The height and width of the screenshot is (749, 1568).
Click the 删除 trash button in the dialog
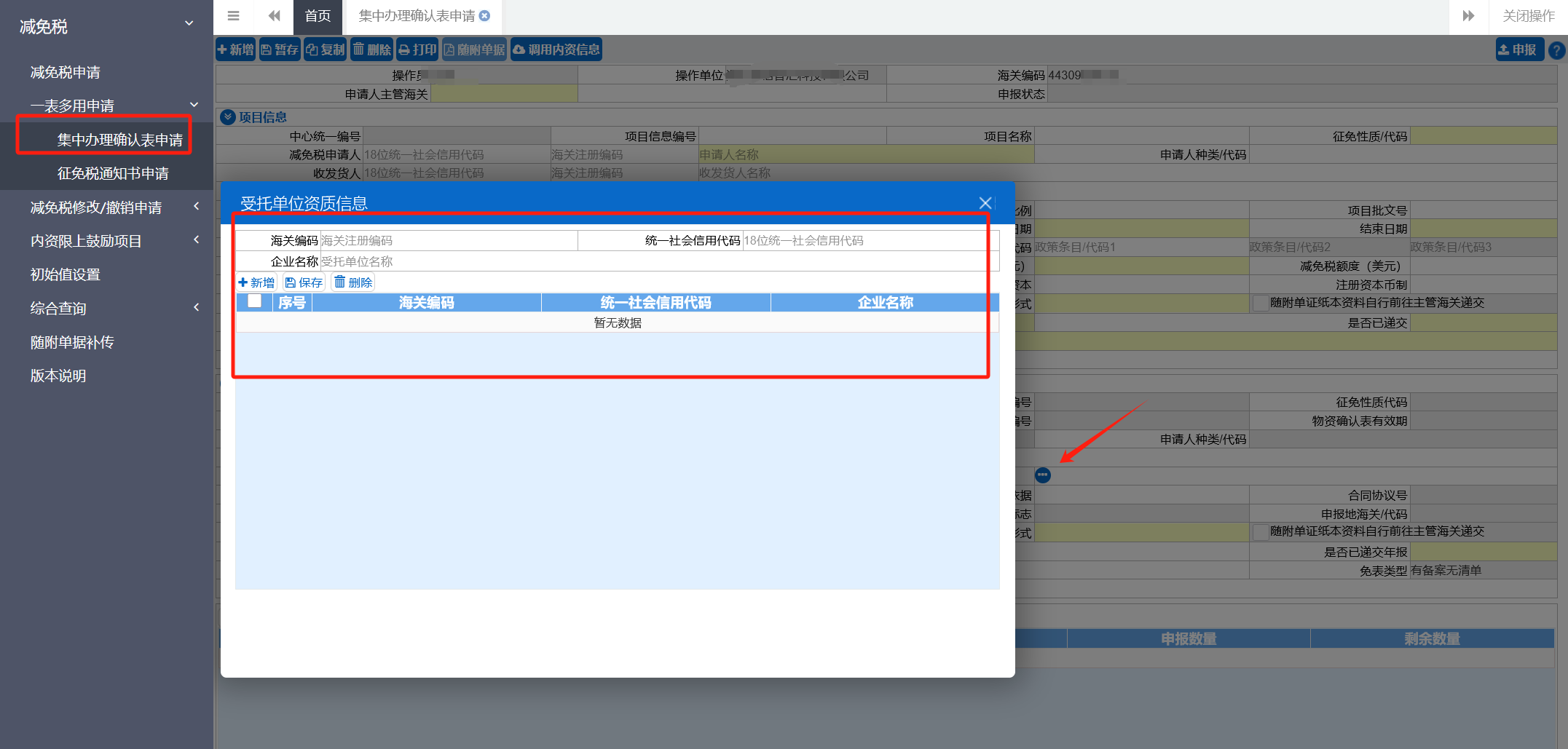tap(353, 282)
